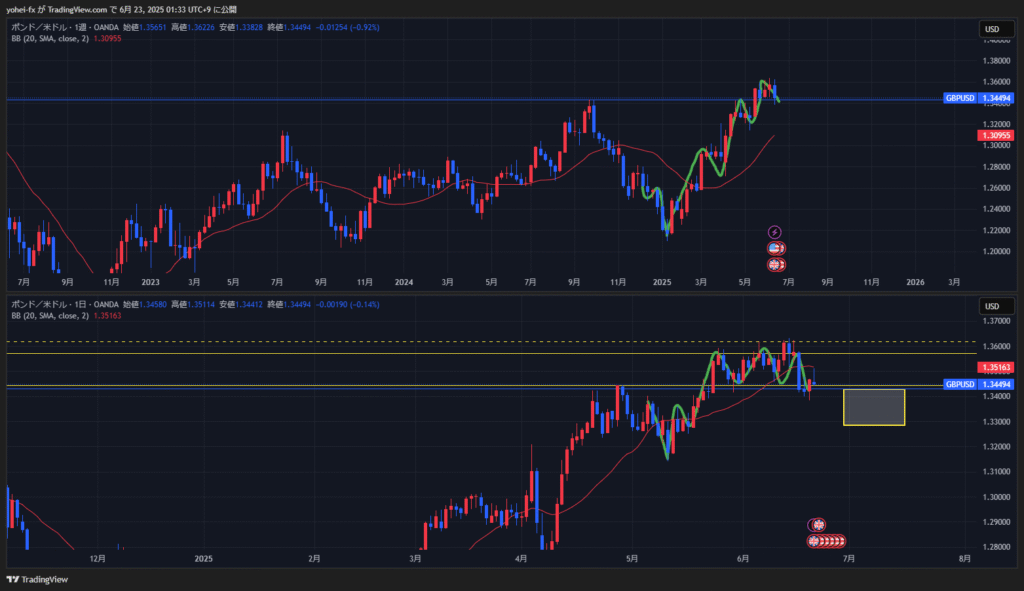Click the TradingView logo
Screen dimensions: 1024x591
[37, 579]
